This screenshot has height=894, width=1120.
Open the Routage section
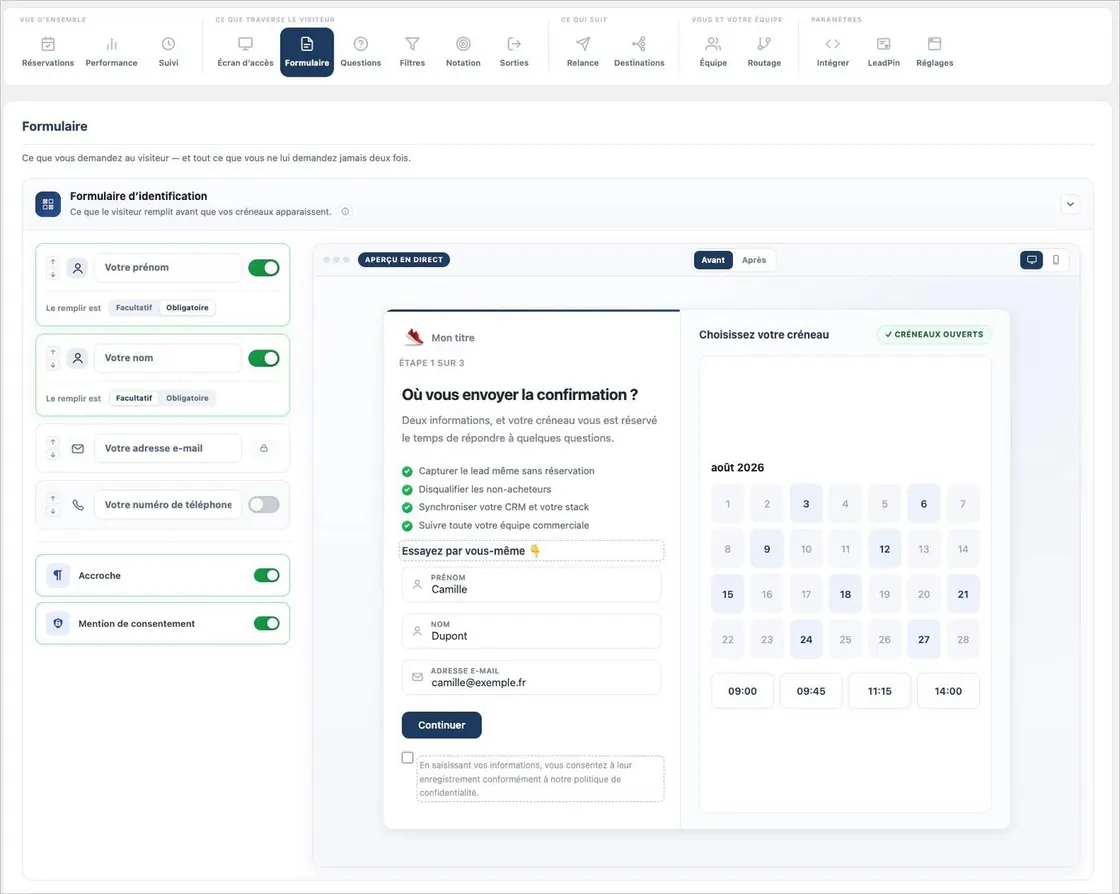[764, 52]
